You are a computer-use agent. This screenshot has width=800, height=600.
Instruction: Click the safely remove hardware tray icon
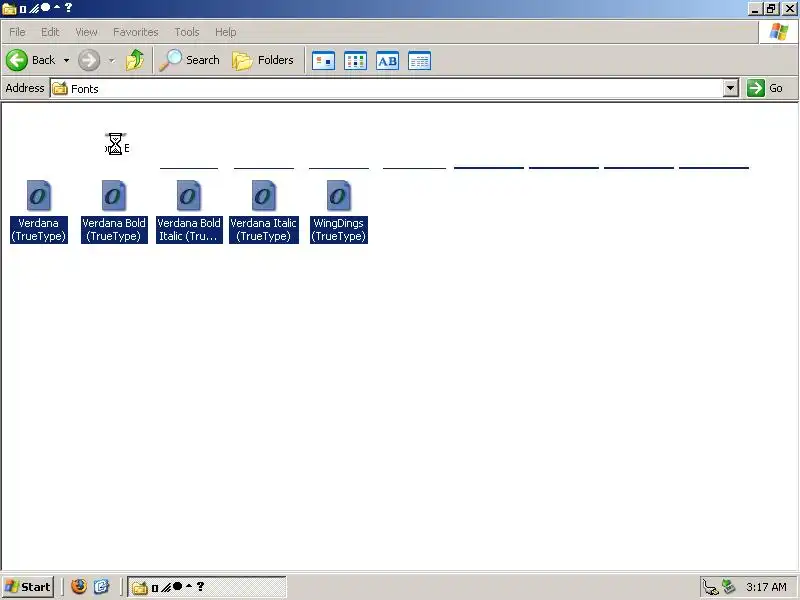[x=729, y=587]
